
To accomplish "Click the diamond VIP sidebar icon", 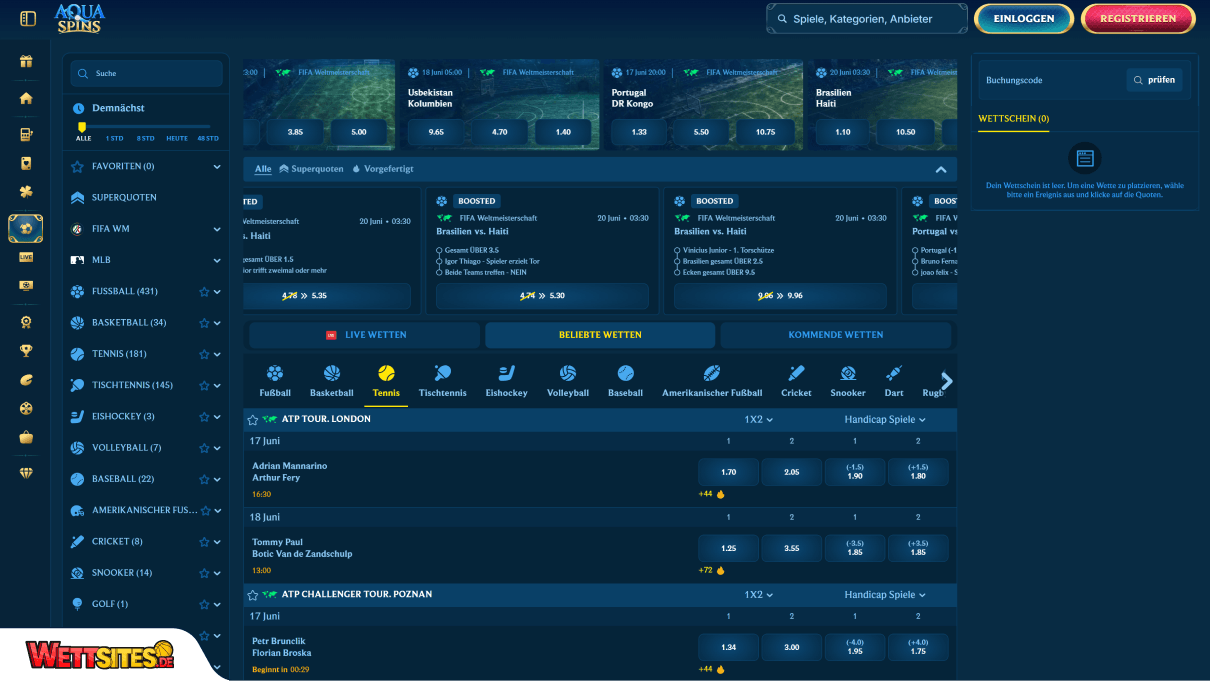I will (26, 473).
